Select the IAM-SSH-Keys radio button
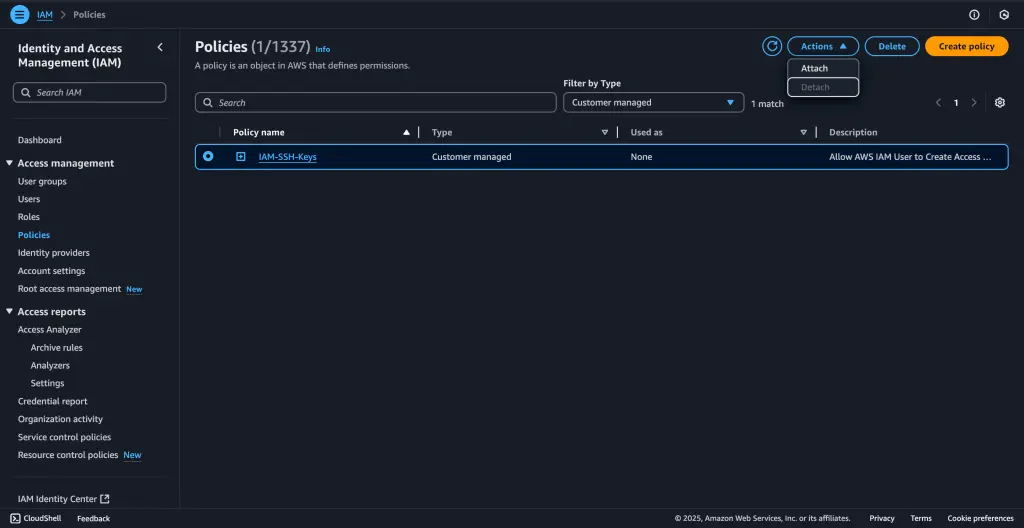 pyautogui.click(x=208, y=156)
